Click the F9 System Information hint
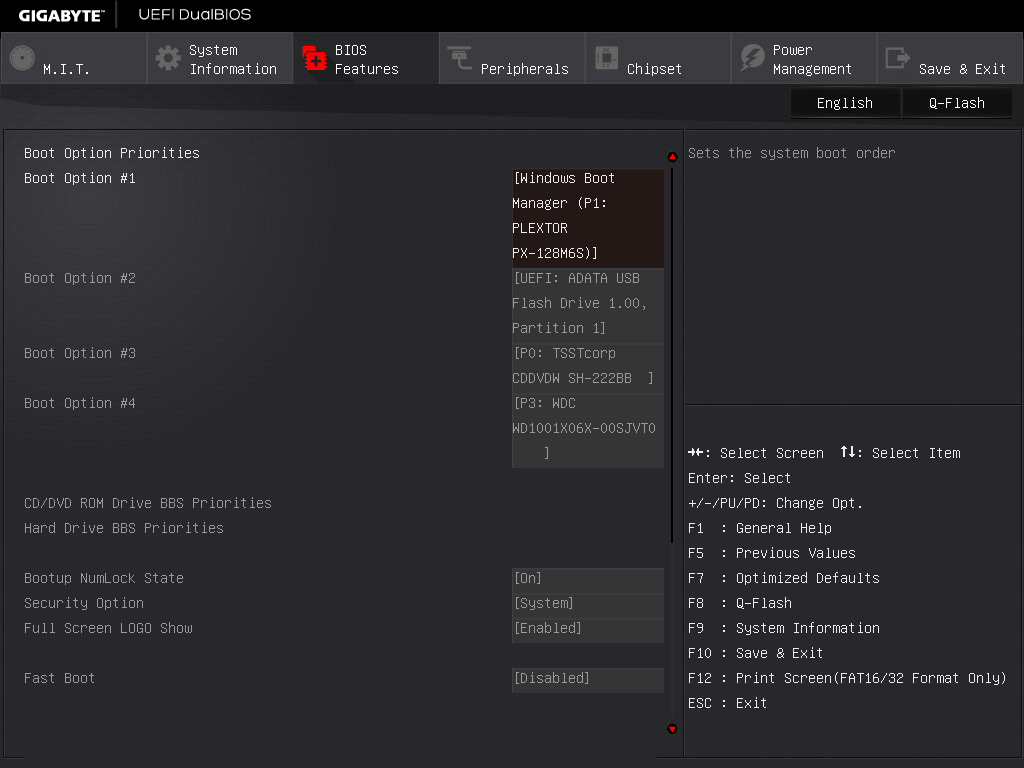The height and width of the screenshot is (768, 1024). pos(784,628)
